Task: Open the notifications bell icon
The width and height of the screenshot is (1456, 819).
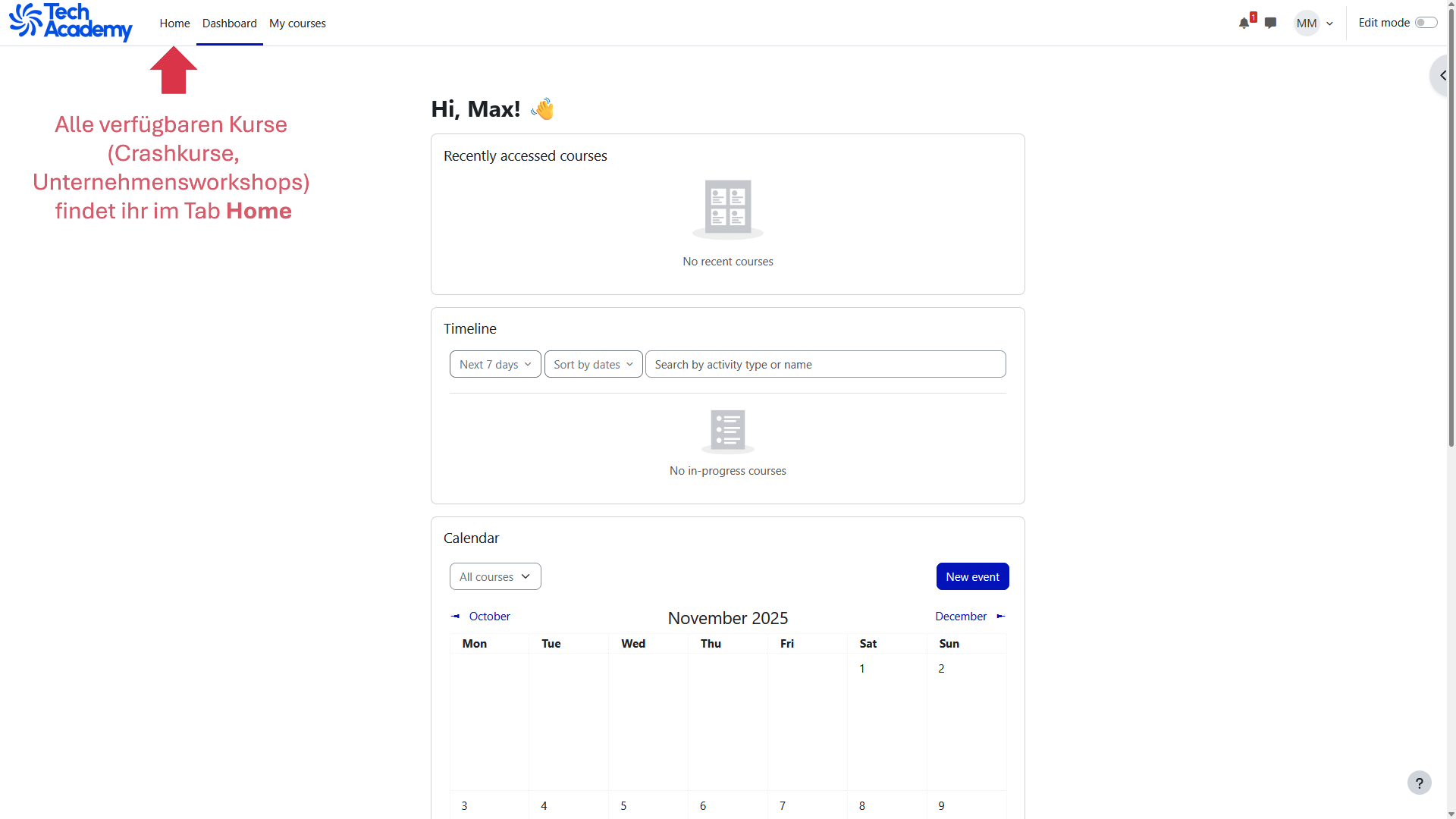Action: (1244, 24)
